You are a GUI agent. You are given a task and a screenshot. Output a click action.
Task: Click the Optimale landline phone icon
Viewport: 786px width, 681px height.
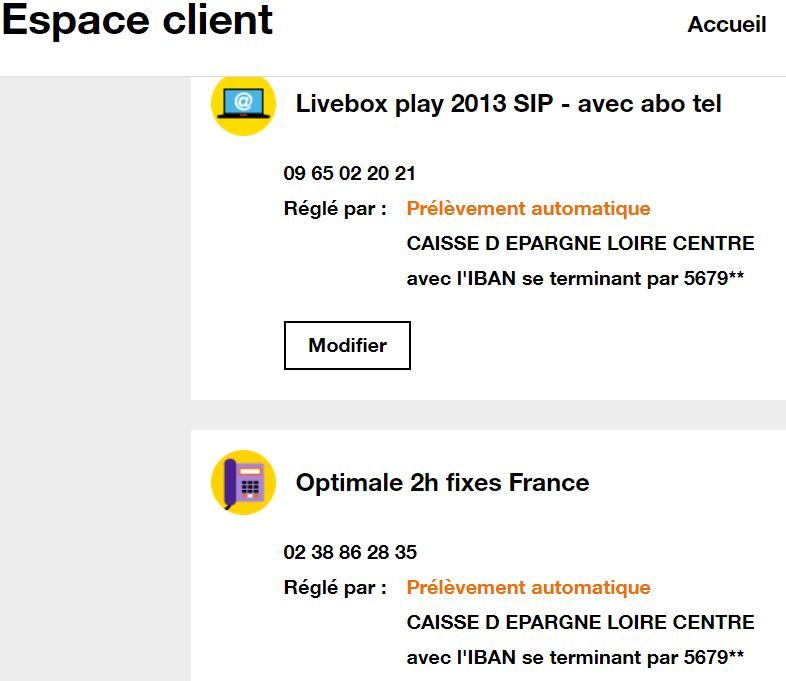click(x=243, y=483)
